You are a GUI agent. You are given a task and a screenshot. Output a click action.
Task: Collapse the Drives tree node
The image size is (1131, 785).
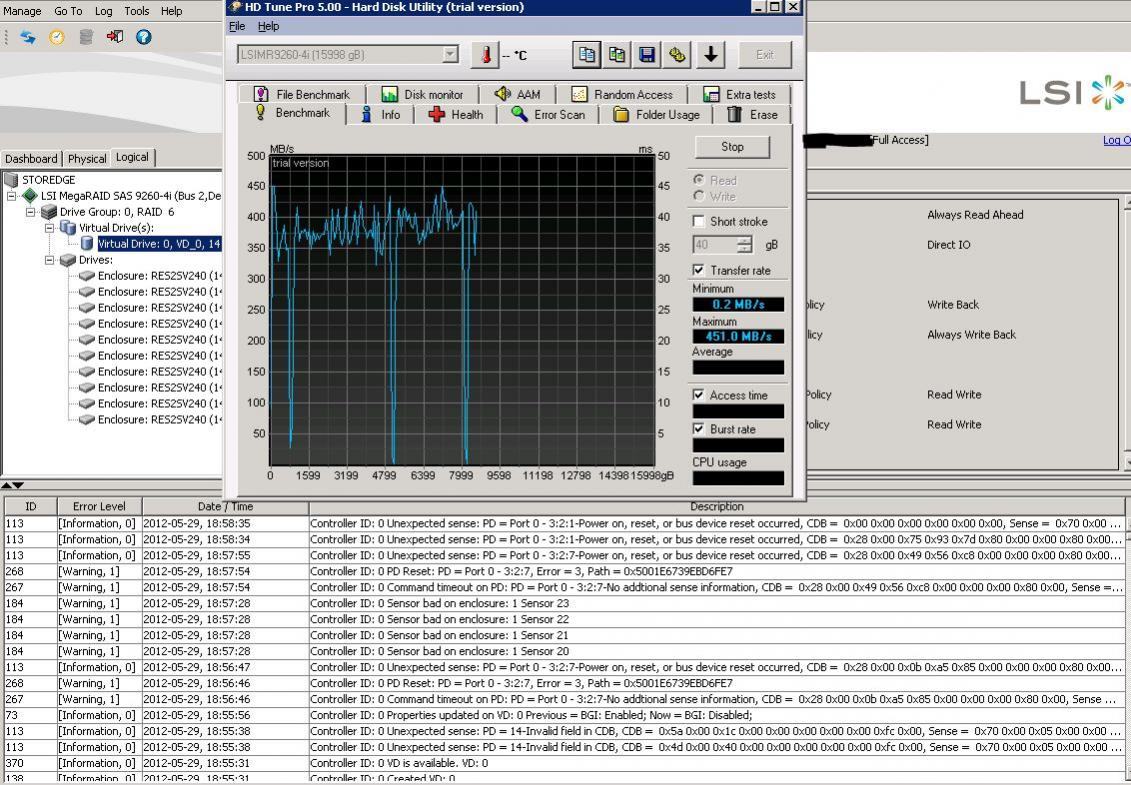click(49, 260)
